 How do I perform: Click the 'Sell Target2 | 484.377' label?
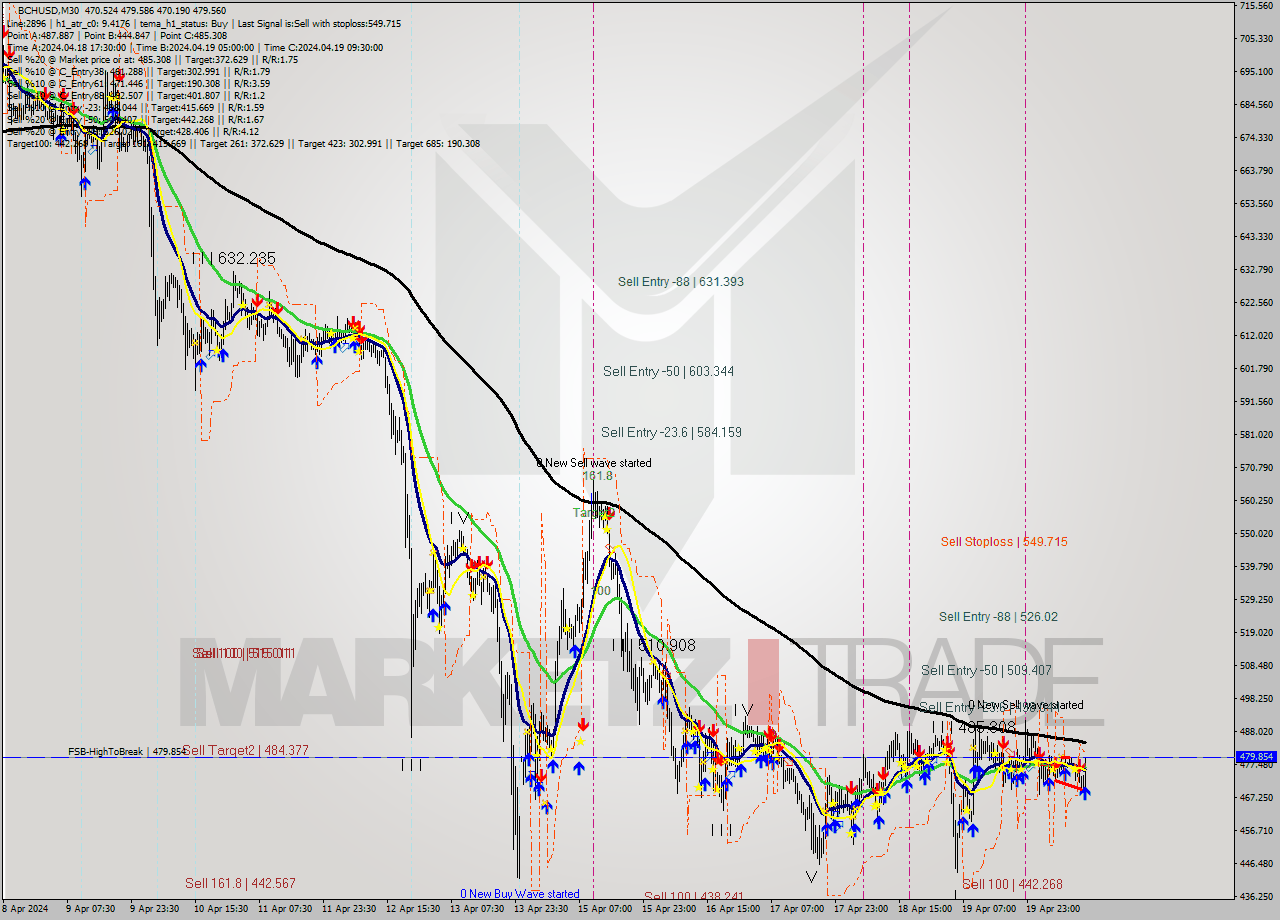point(246,750)
